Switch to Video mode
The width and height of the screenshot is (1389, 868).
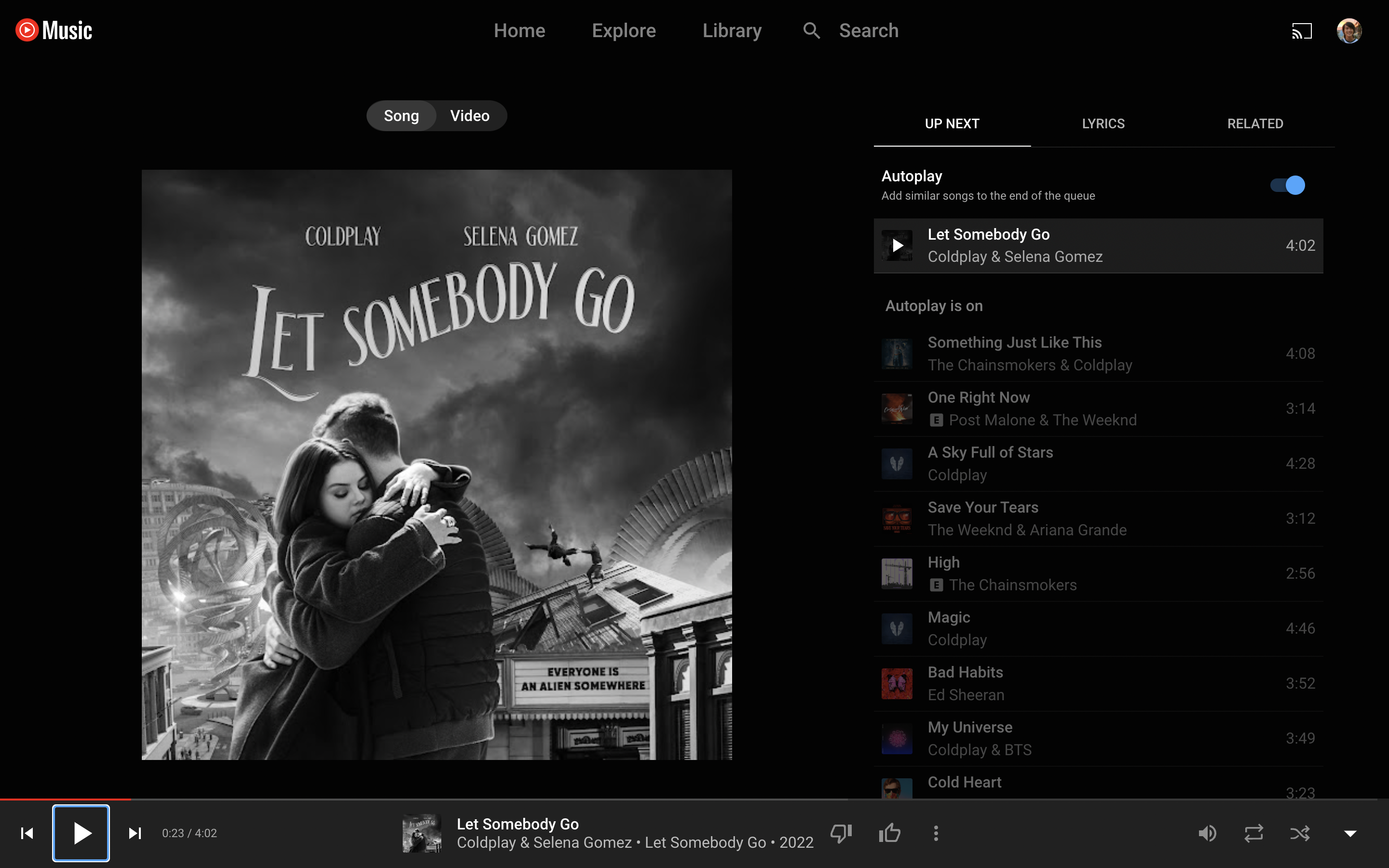click(x=469, y=116)
